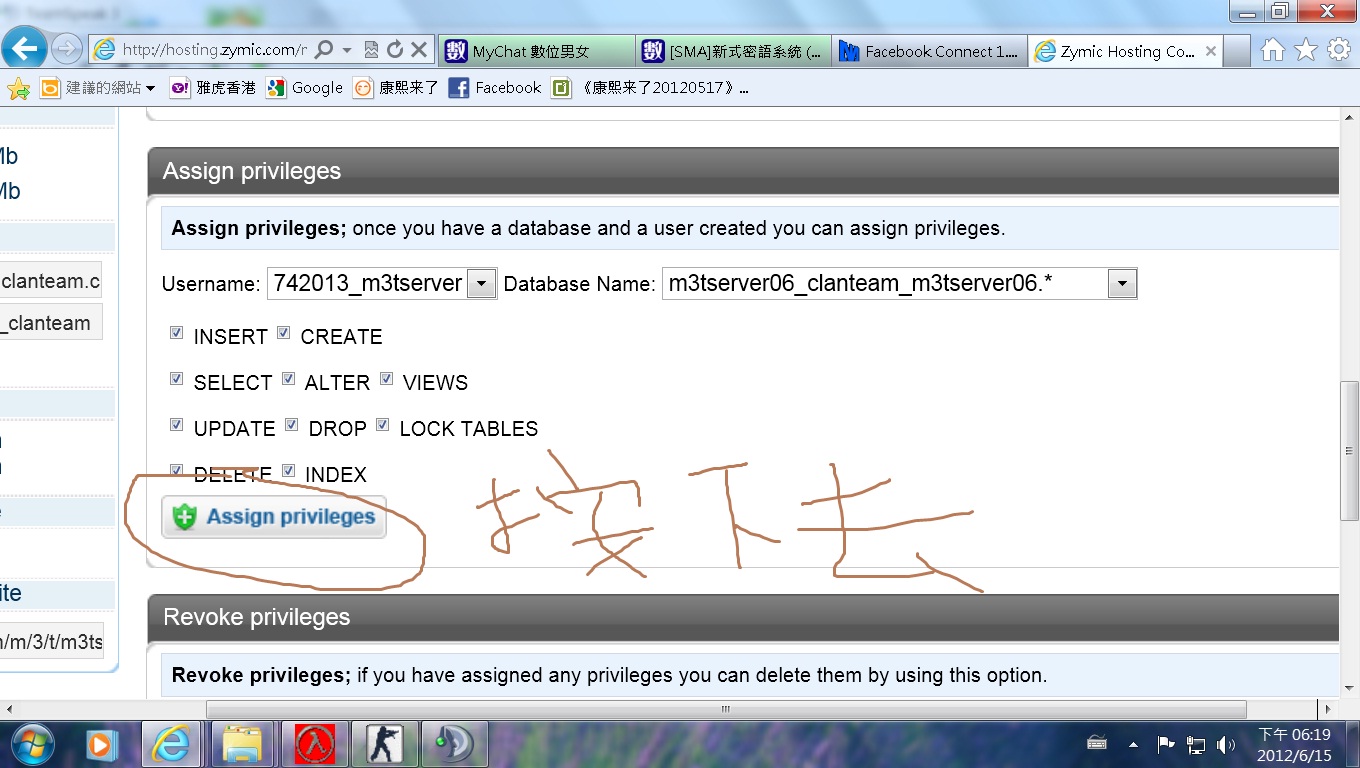Click the Internet Explorer taskbar icon
Viewport: 1360px width, 768px height.
pyautogui.click(x=171, y=744)
